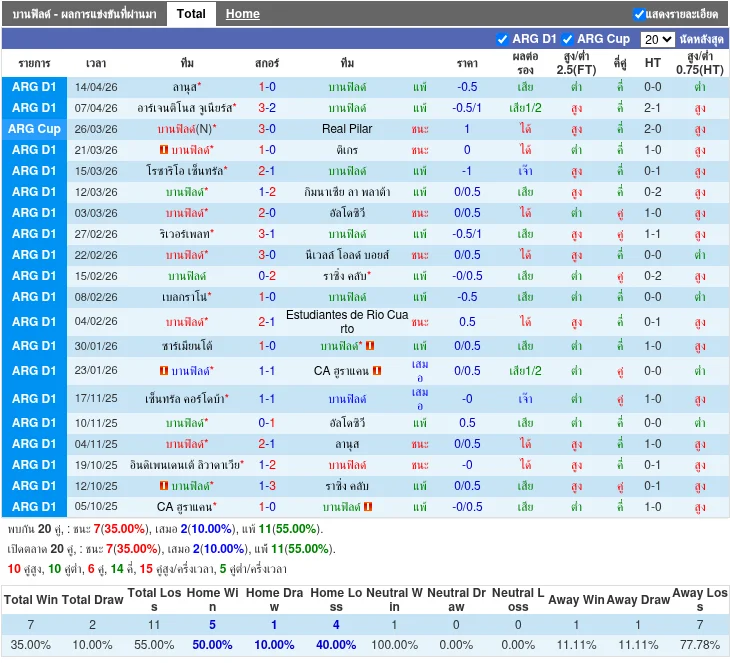Click the 1-3 score on 12/10/25

tap(267, 486)
